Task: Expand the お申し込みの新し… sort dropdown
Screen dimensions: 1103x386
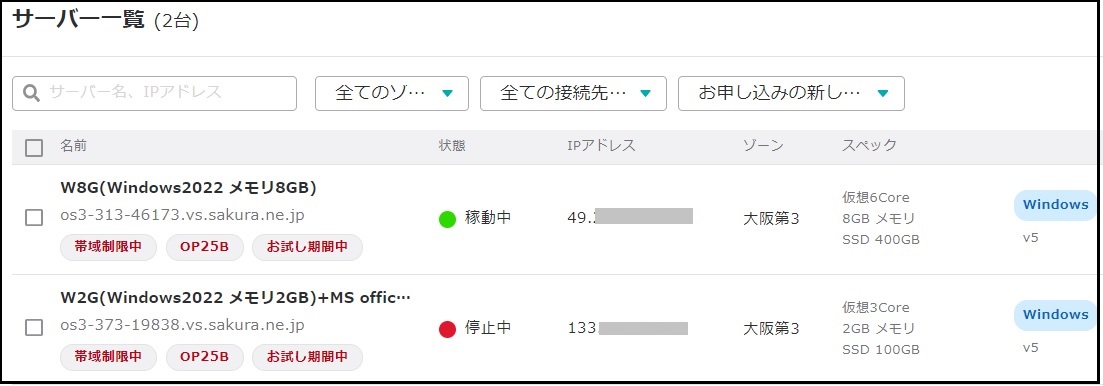Action: pyautogui.click(x=791, y=94)
